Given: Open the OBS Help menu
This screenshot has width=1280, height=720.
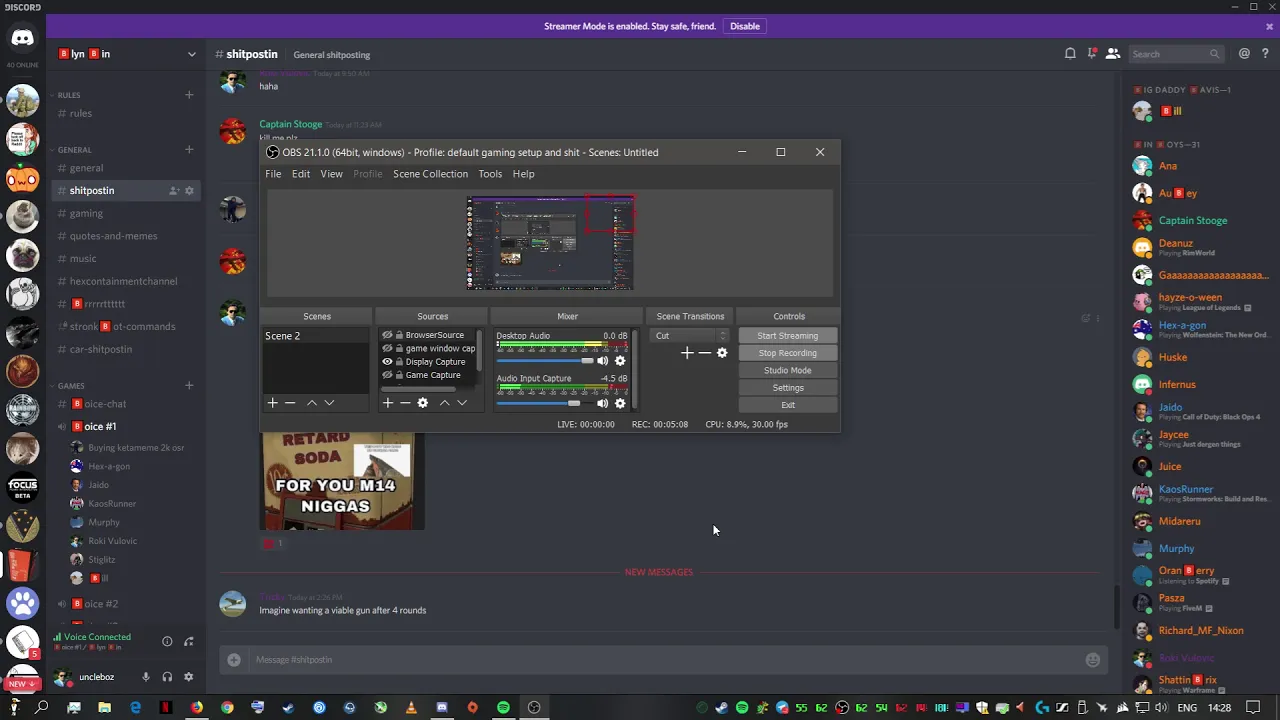Looking at the screenshot, I should pos(524,174).
